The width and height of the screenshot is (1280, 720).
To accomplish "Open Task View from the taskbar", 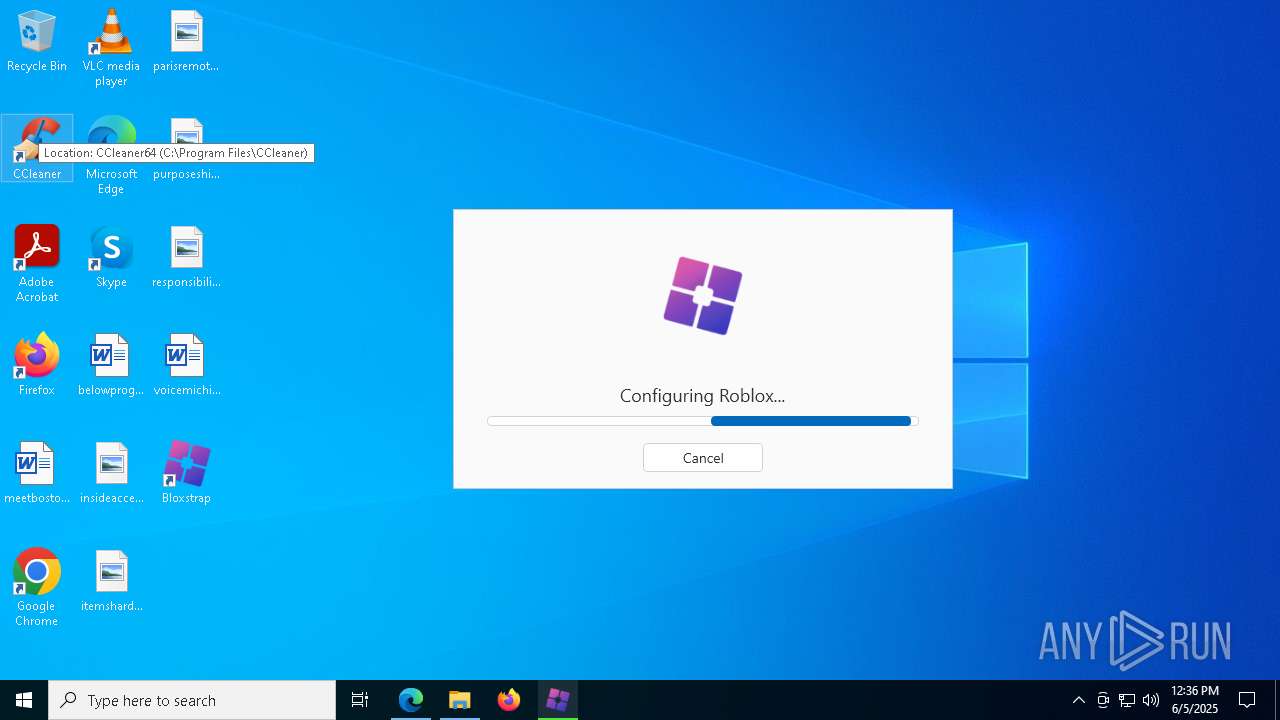I will [x=360, y=700].
